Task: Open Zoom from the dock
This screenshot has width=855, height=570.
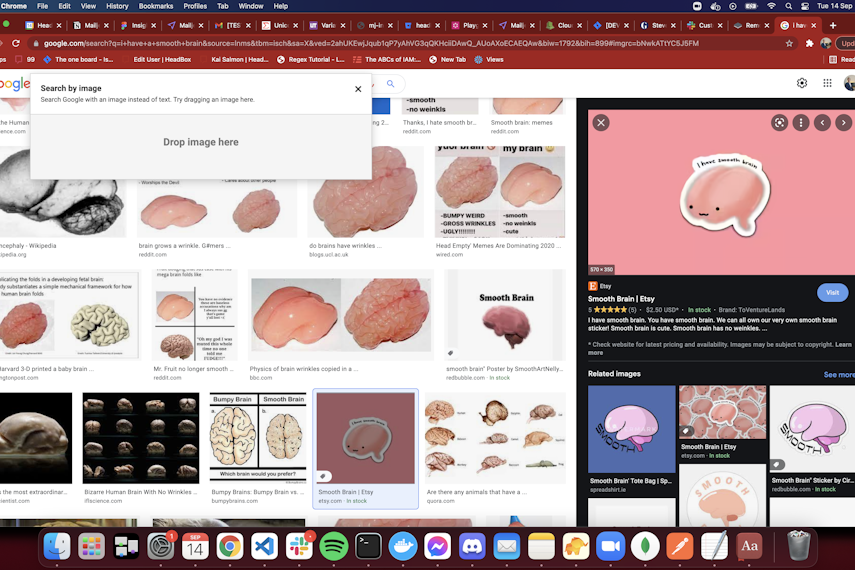Action: (x=611, y=546)
